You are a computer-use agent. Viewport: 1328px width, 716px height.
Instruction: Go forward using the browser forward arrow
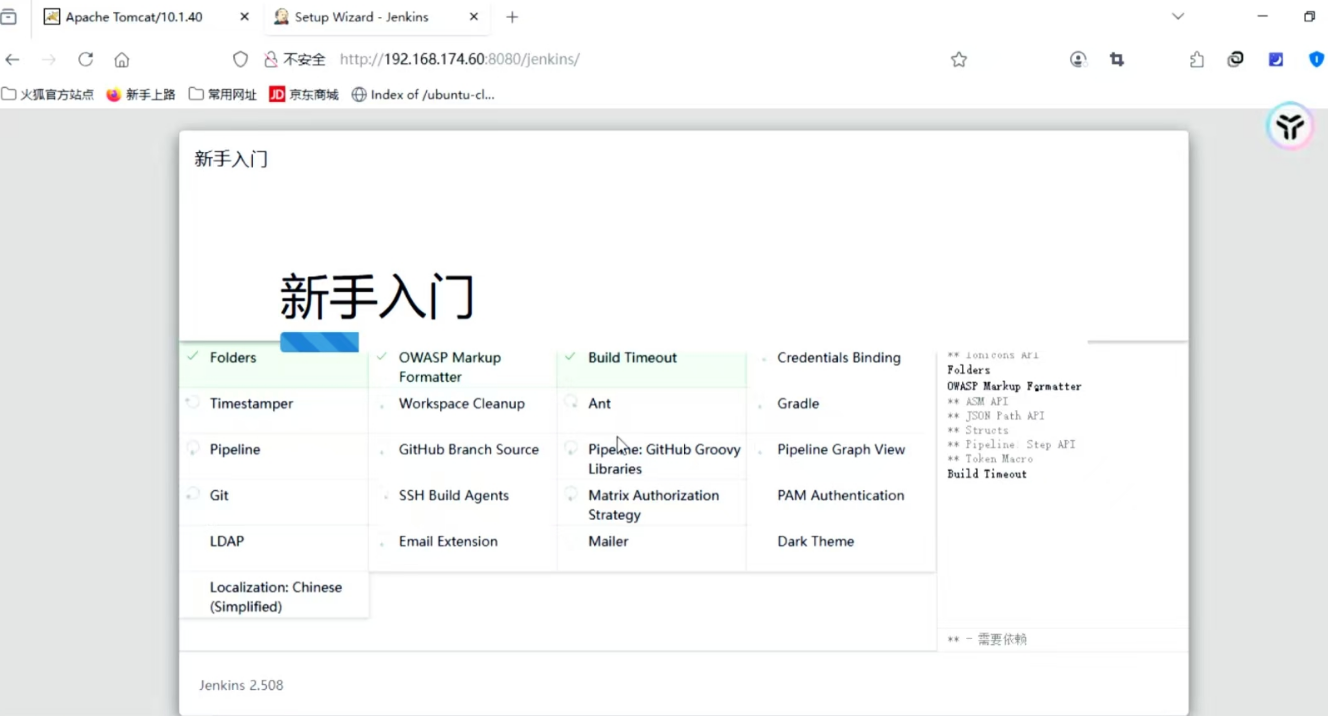click(49, 60)
